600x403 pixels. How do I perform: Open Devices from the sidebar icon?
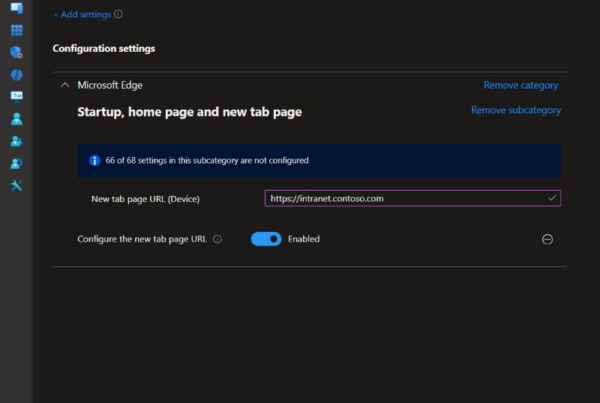16,8
